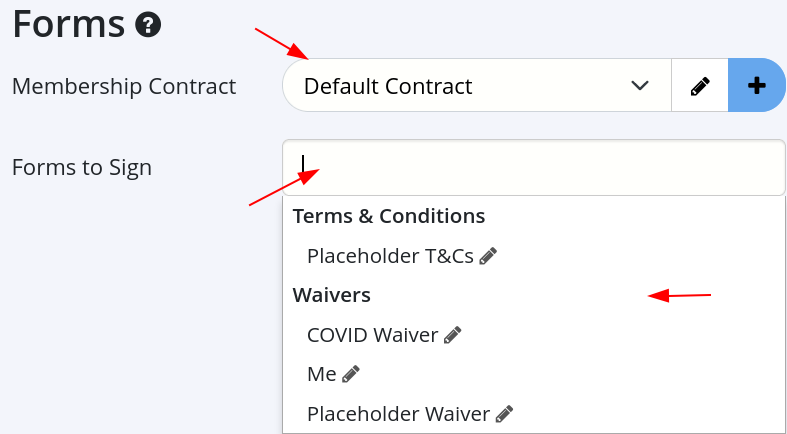The width and height of the screenshot is (787, 434).
Task: Choose the Me waiver option
Action: pos(321,374)
